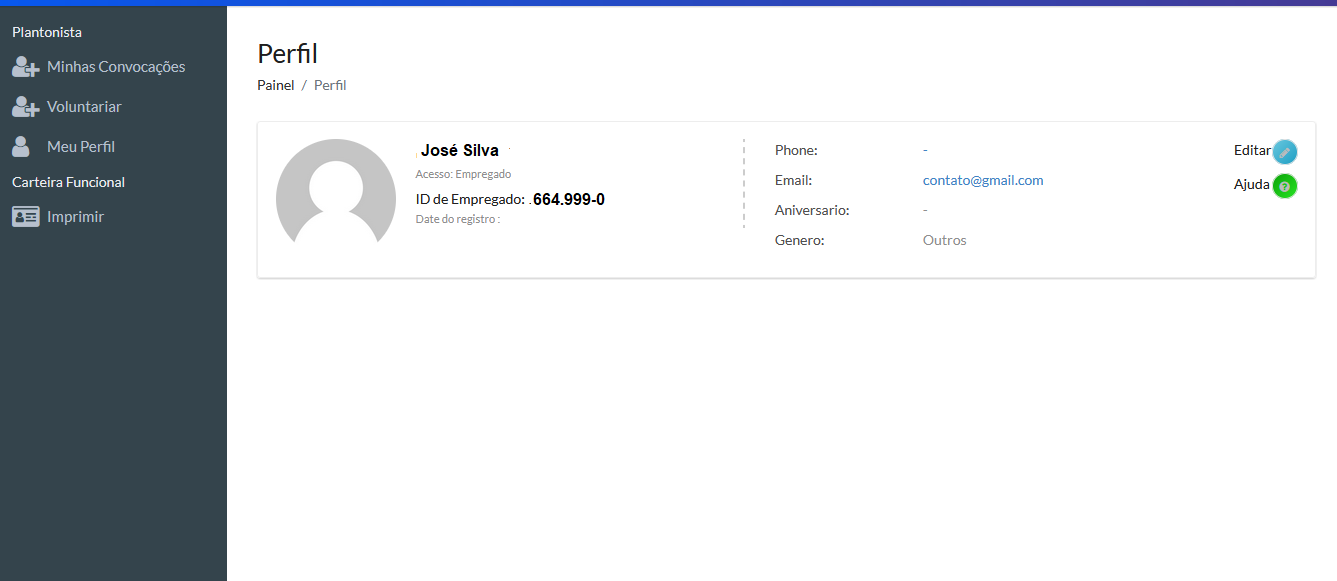Click the blue pencil edit icon

[1285, 152]
